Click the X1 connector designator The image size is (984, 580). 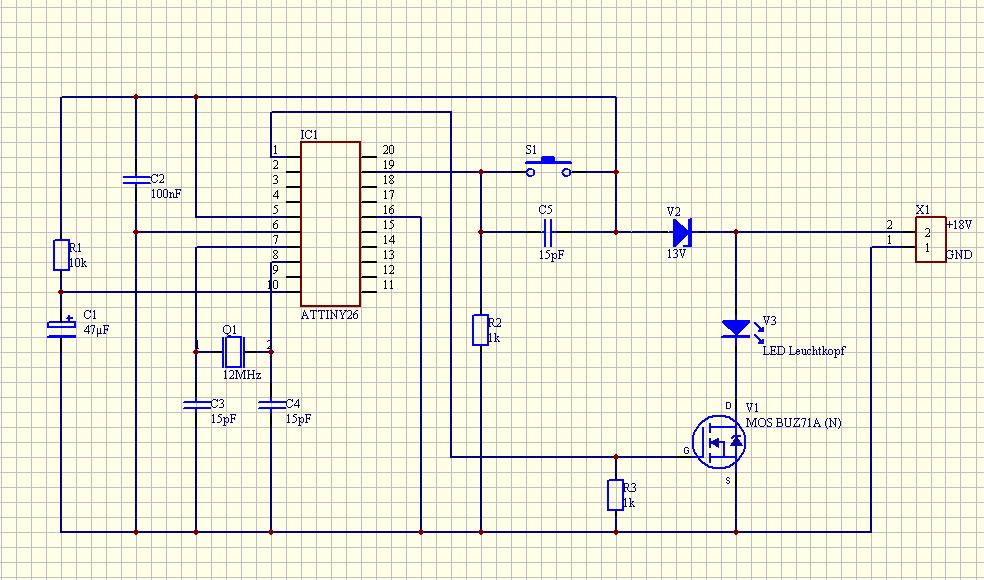tap(923, 210)
